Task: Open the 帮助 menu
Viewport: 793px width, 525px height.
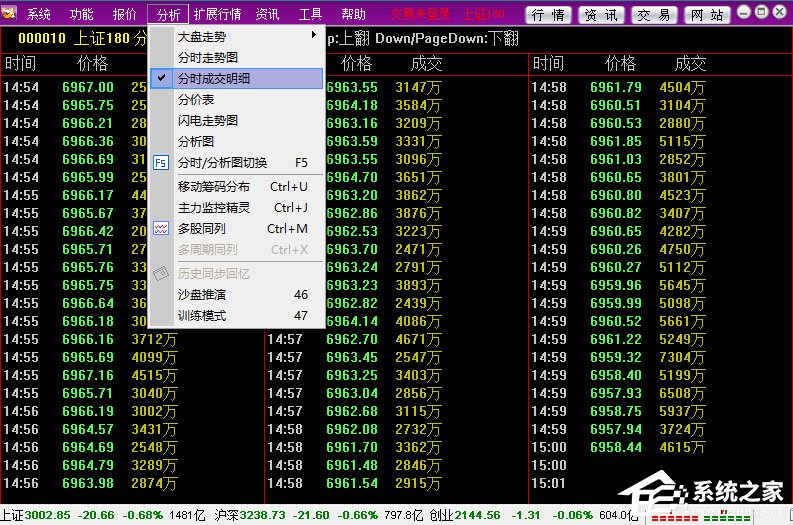Action: tap(353, 14)
